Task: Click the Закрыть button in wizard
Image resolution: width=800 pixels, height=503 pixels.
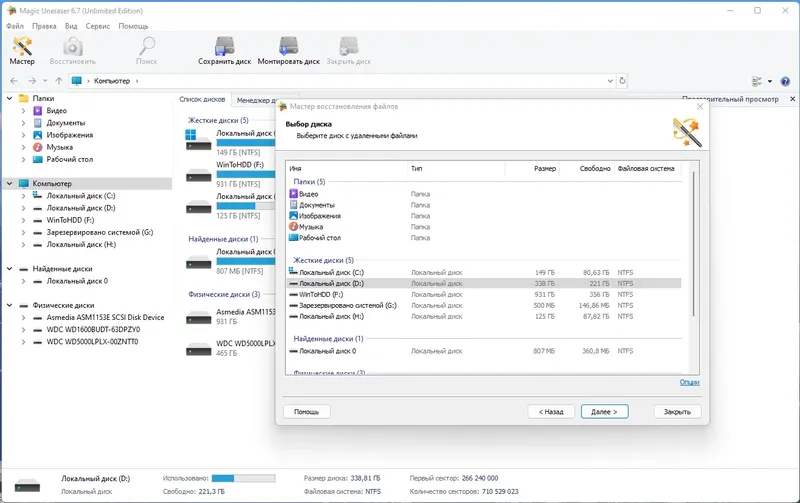Action: [x=677, y=412]
